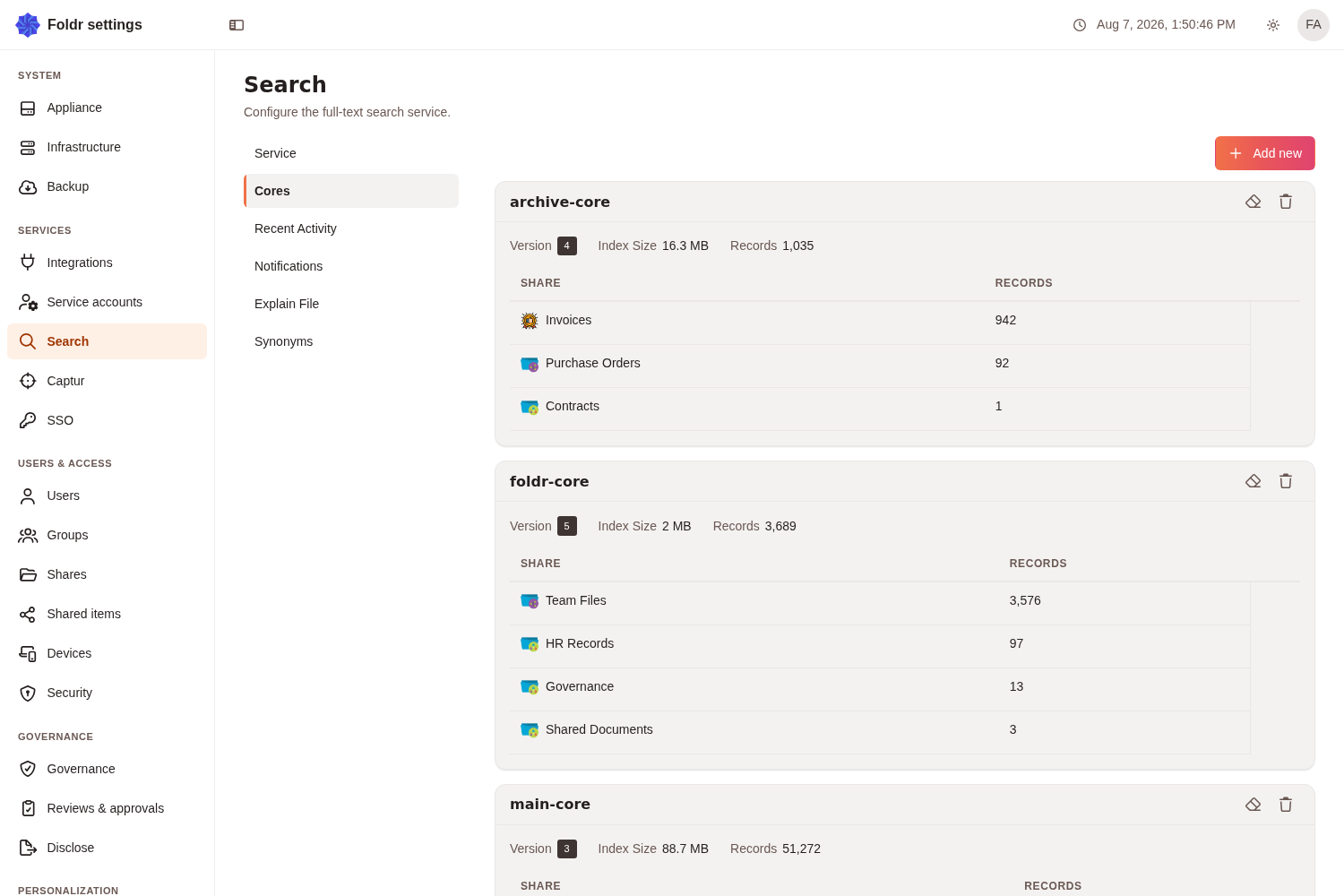Click the Shared Documents share icon

(530, 730)
